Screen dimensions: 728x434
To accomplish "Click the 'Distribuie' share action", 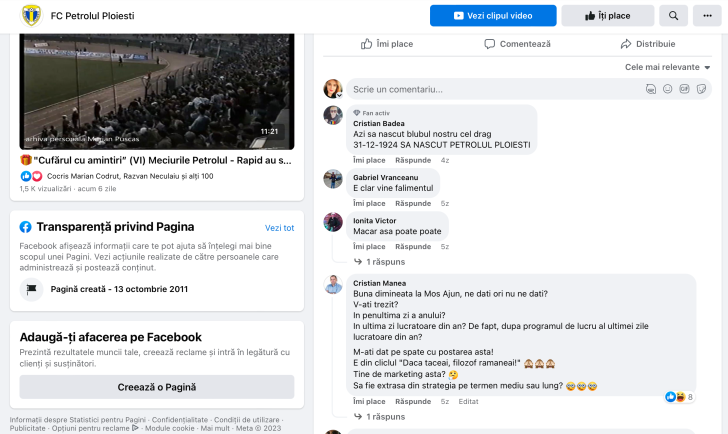I will click(x=647, y=44).
